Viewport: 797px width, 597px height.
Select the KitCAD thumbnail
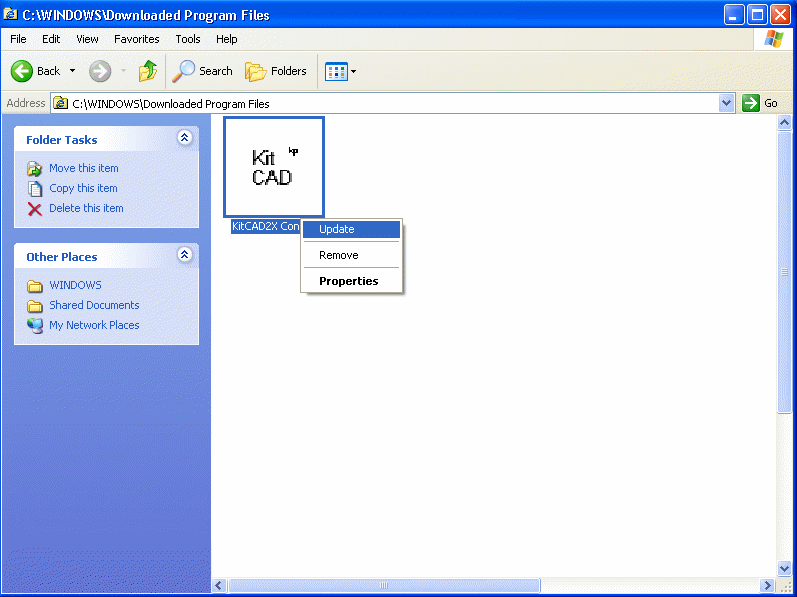274,167
